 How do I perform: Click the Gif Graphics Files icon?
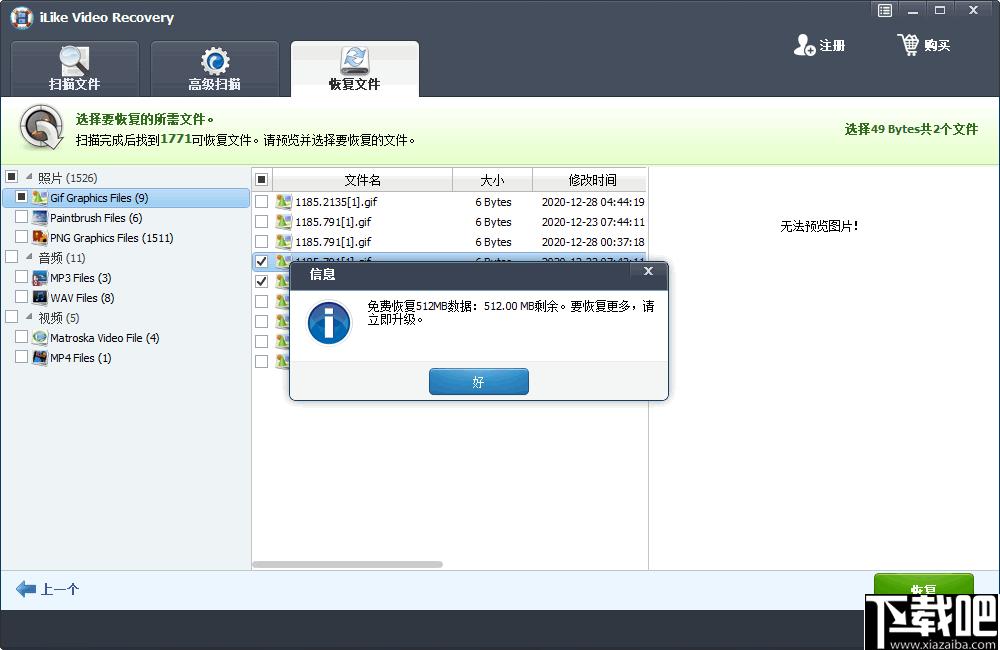tap(40, 198)
